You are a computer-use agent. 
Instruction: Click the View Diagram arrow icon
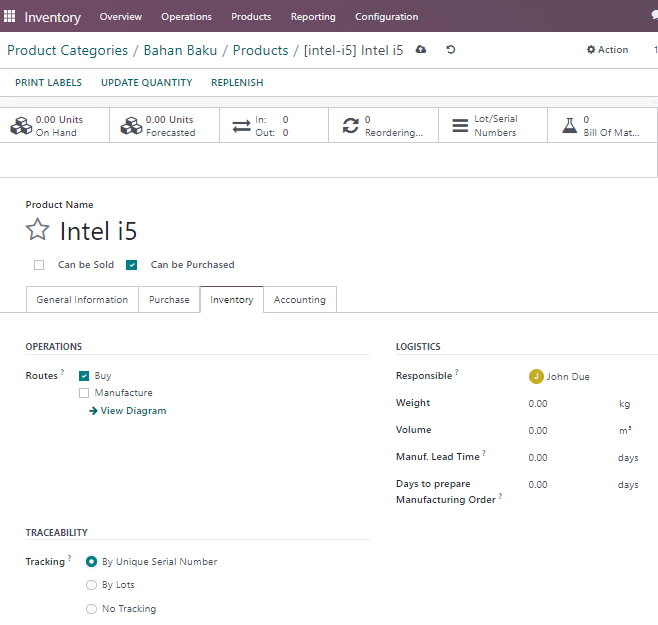[93, 411]
